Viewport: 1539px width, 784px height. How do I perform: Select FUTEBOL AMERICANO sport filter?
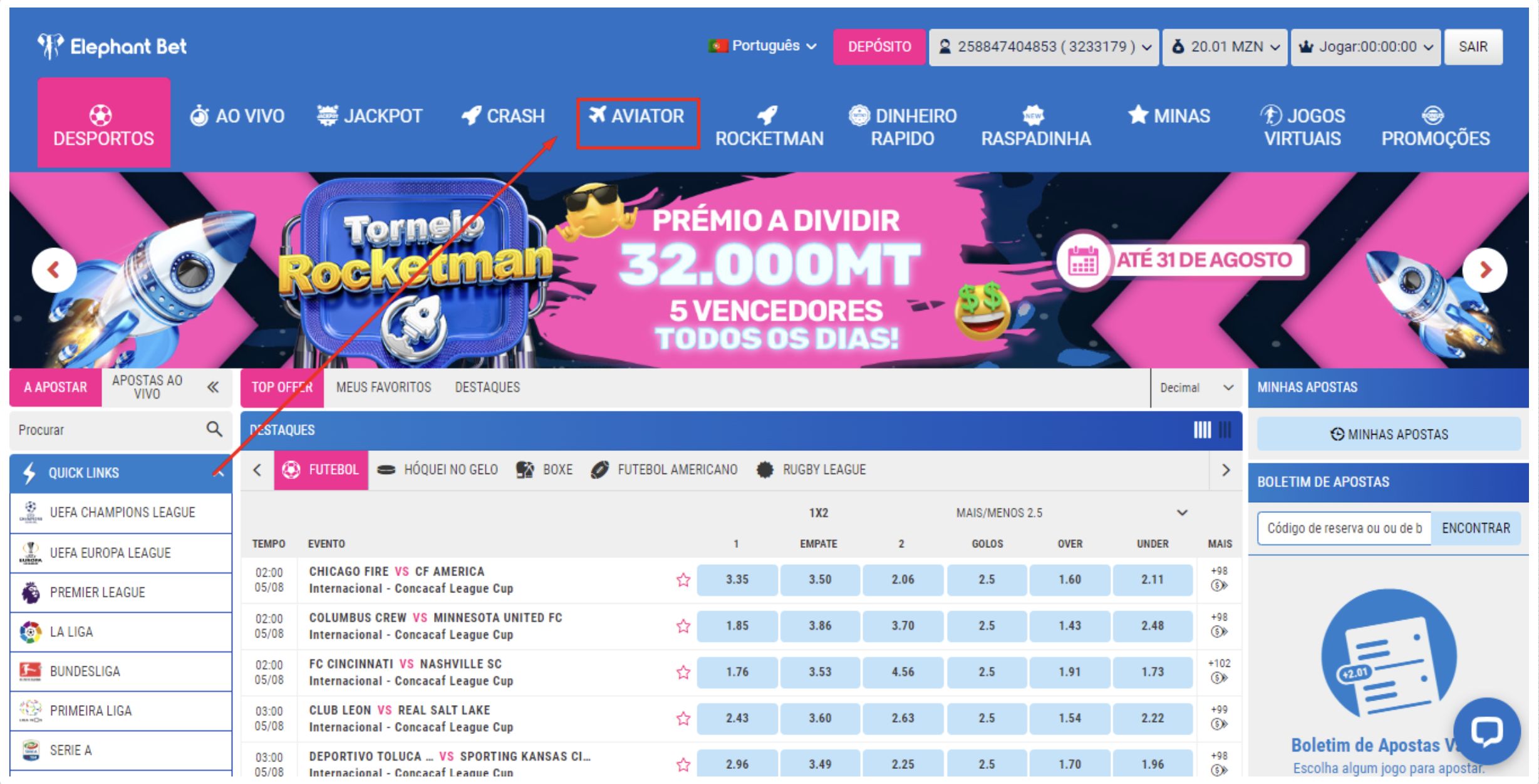664,470
